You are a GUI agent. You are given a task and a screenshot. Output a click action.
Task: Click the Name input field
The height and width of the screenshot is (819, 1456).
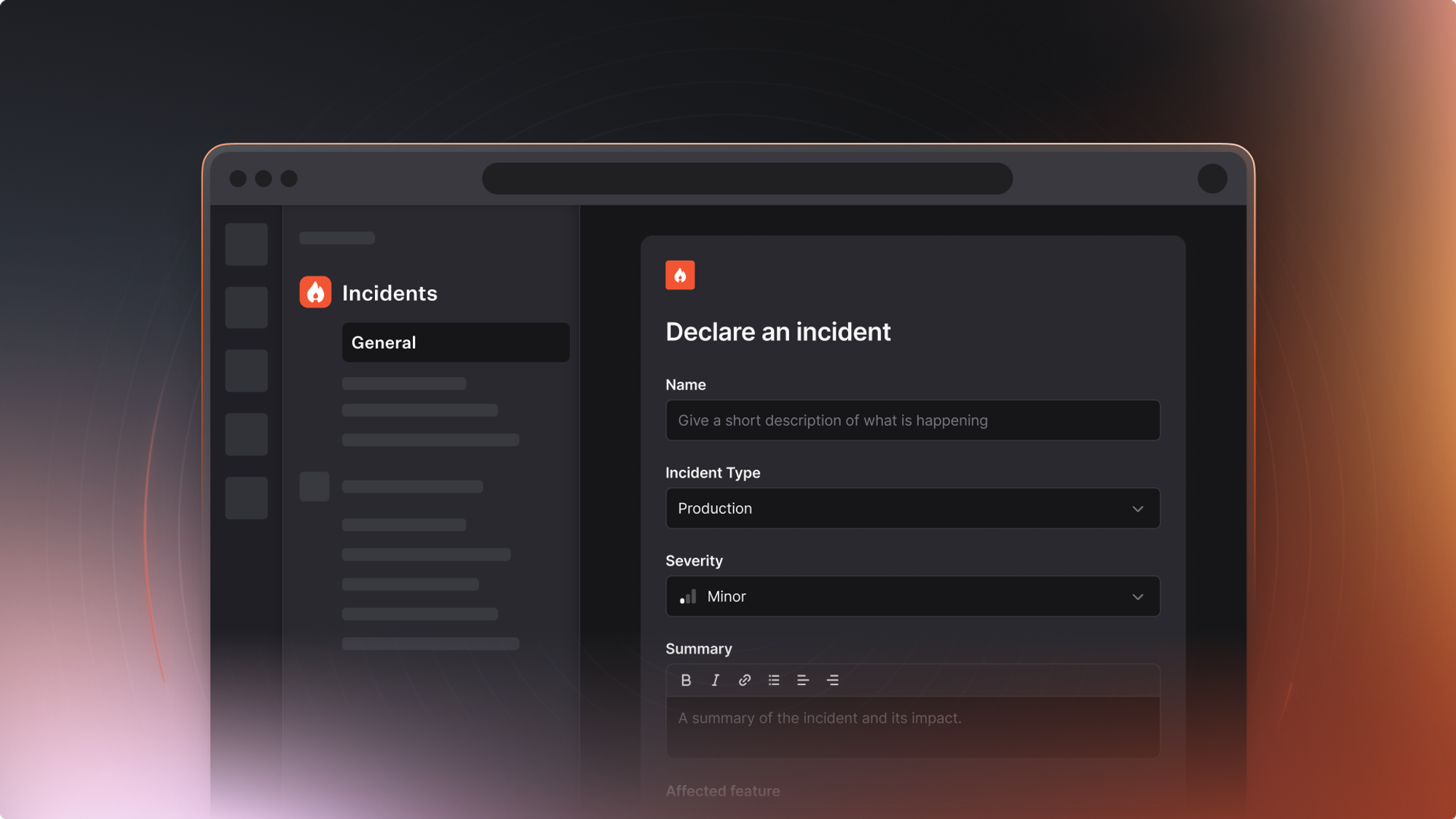[x=912, y=420]
